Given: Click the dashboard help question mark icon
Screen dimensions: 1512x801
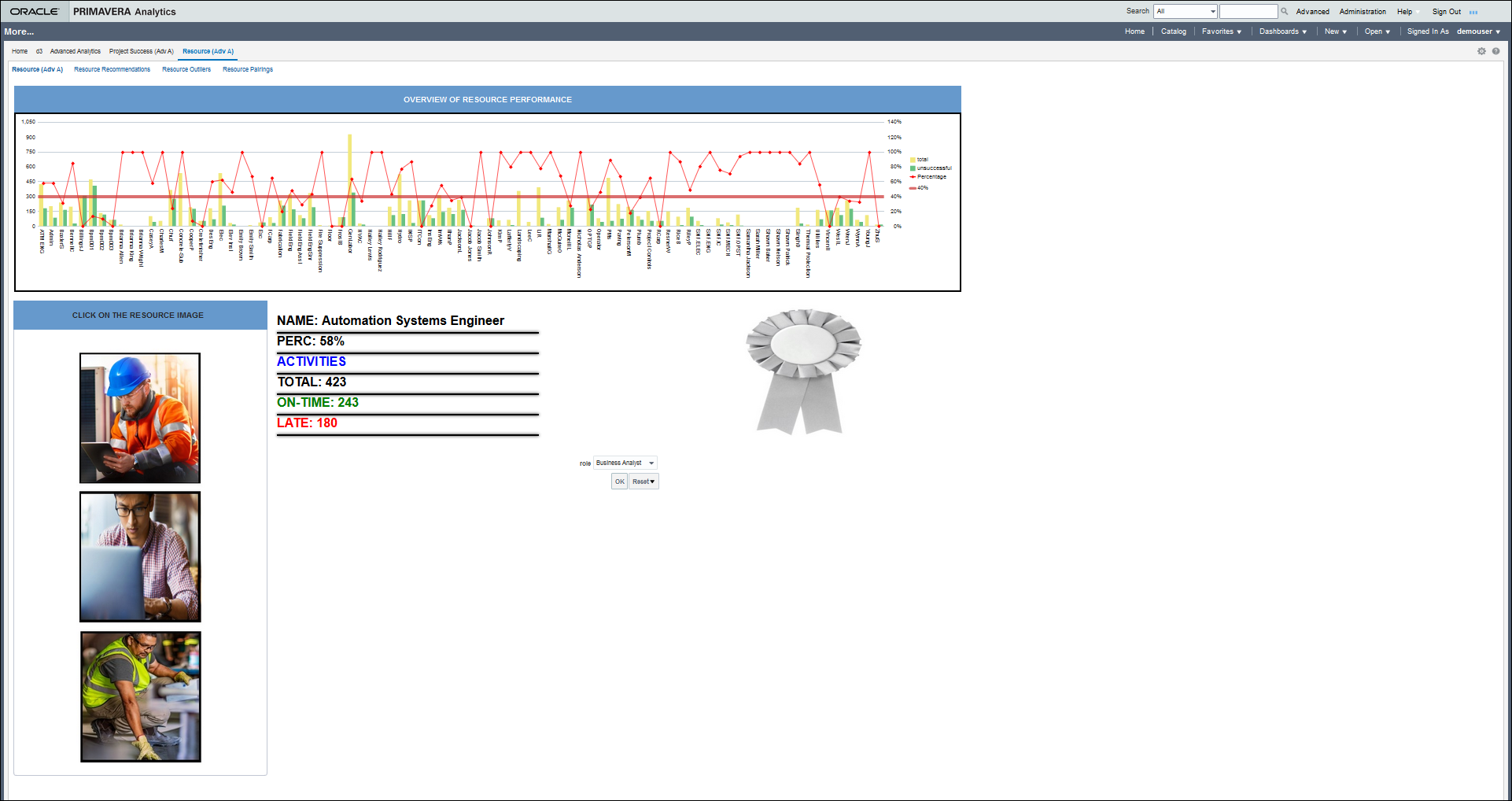Looking at the screenshot, I should click(x=1495, y=51).
